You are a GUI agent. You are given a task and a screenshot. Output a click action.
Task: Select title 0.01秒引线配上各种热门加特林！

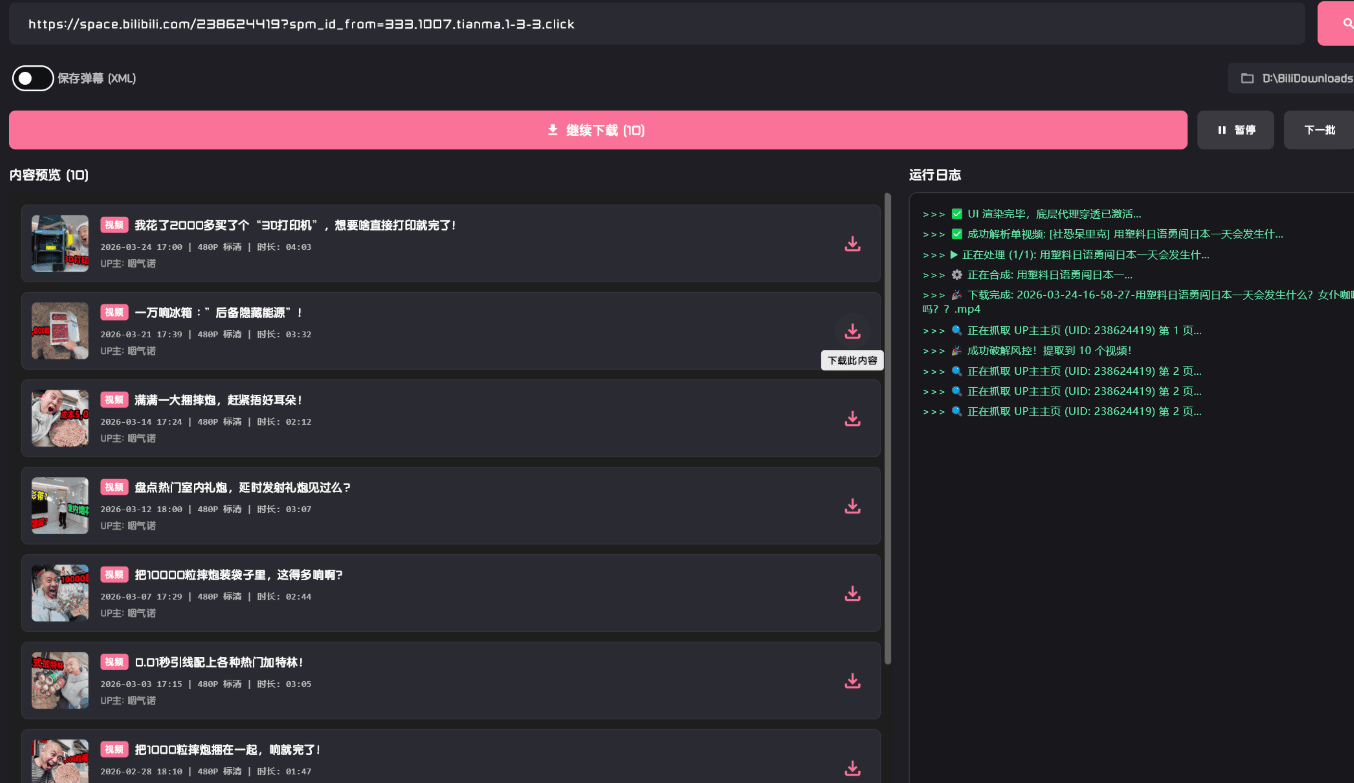point(218,662)
